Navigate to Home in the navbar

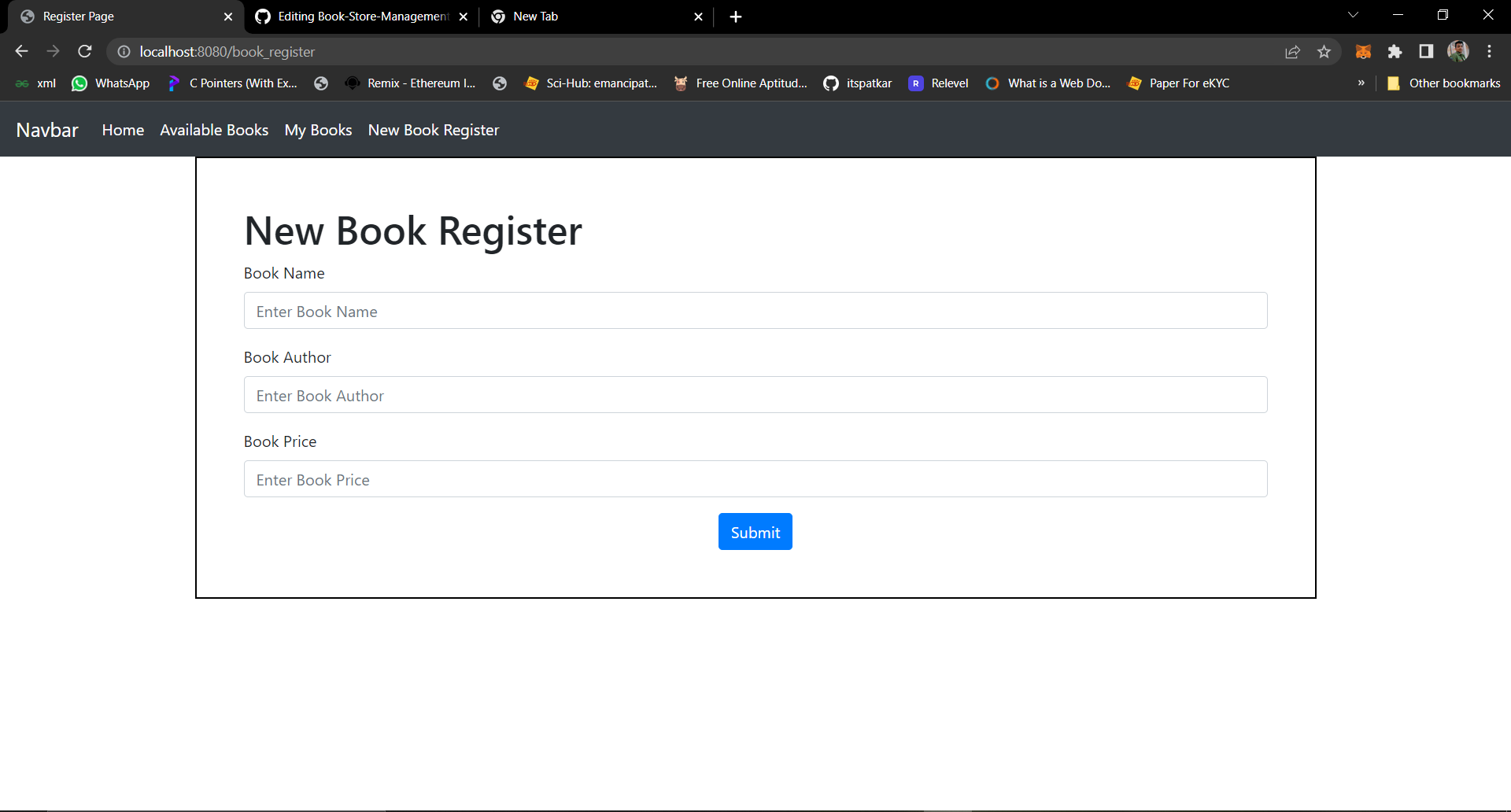[122, 130]
